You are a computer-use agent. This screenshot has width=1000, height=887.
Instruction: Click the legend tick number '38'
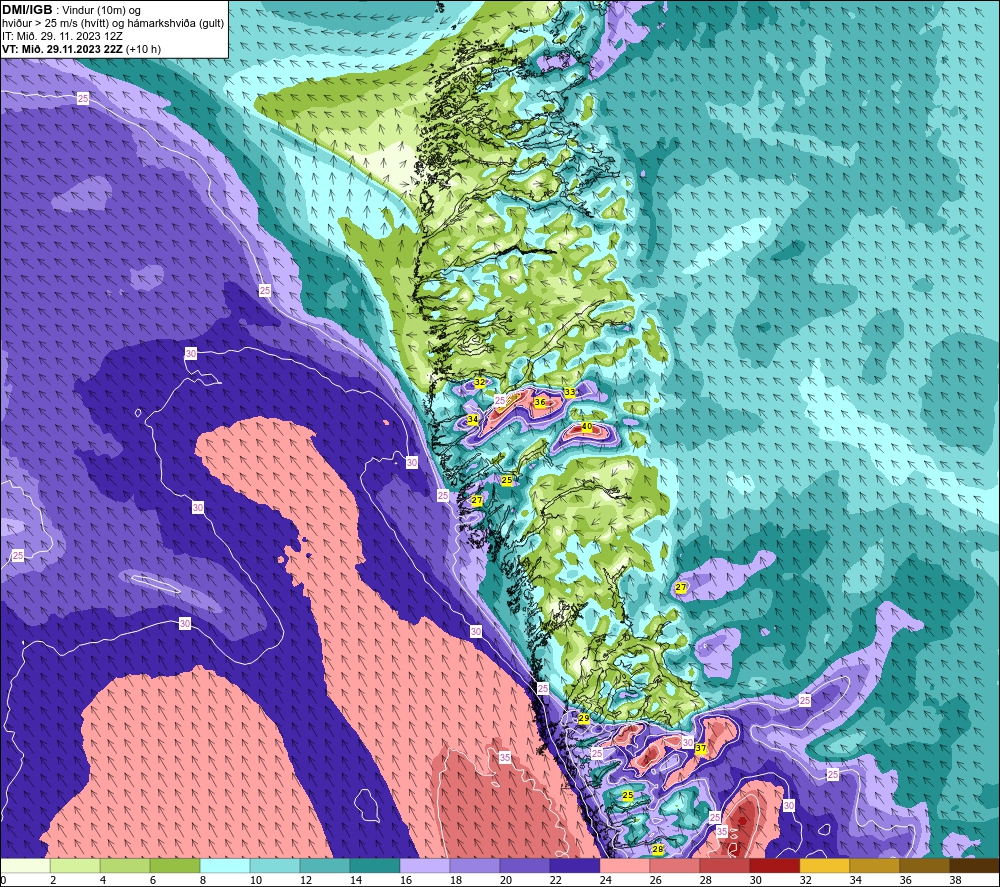tap(955, 880)
